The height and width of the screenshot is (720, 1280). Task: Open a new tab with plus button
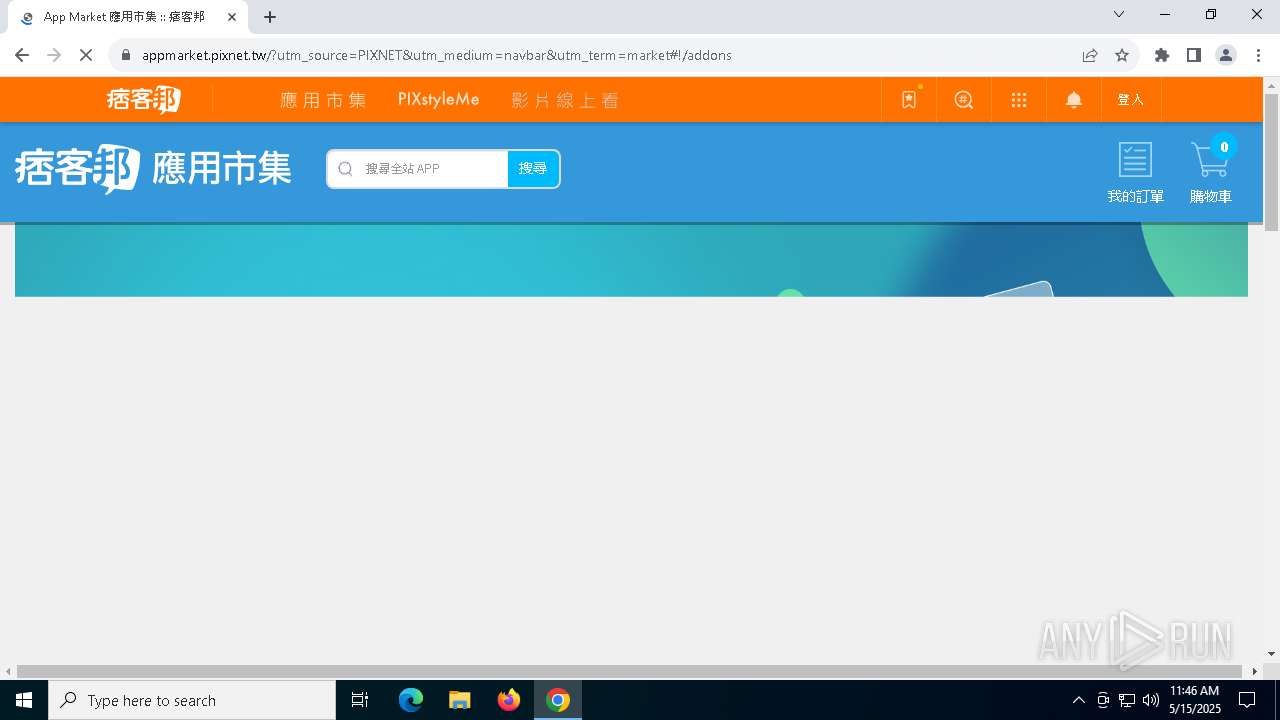tap(270, 17)
